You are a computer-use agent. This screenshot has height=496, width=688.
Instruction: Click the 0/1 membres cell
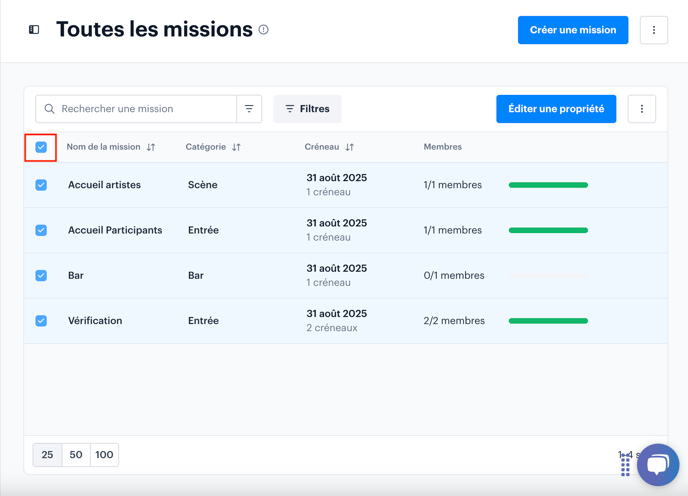[x=454, y=275]
